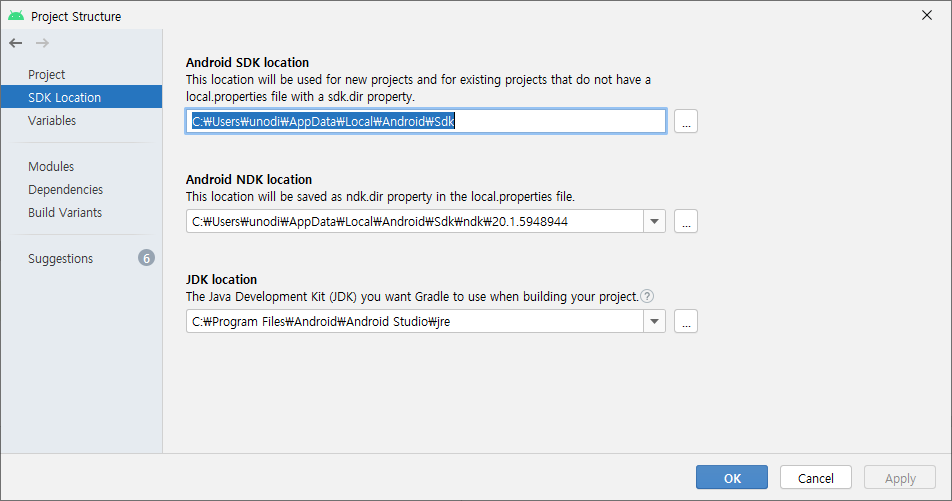Click the Android SDK location path field

point(426,121)
